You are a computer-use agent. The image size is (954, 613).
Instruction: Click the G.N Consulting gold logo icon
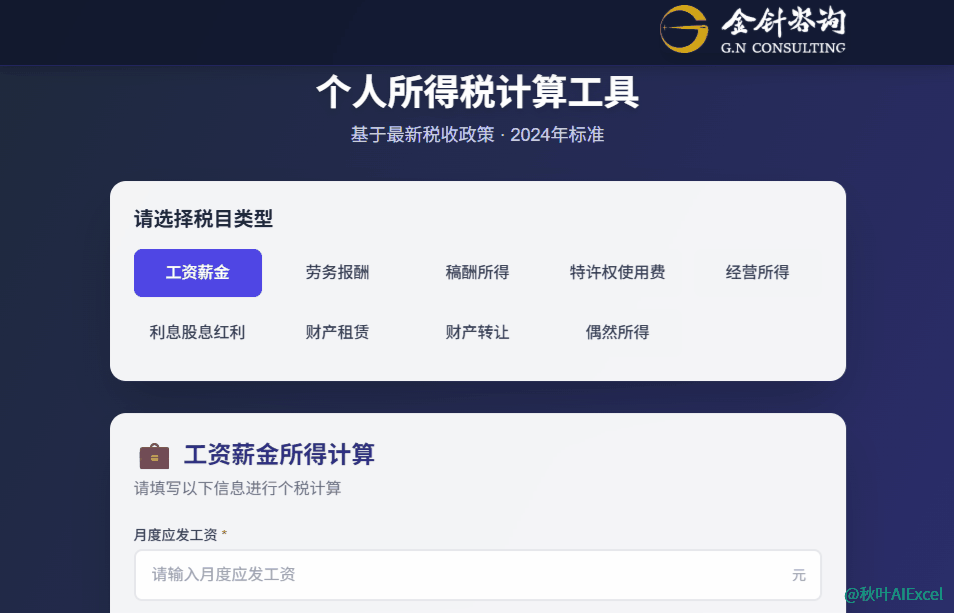pyautogui.click(x=684, y=29)
